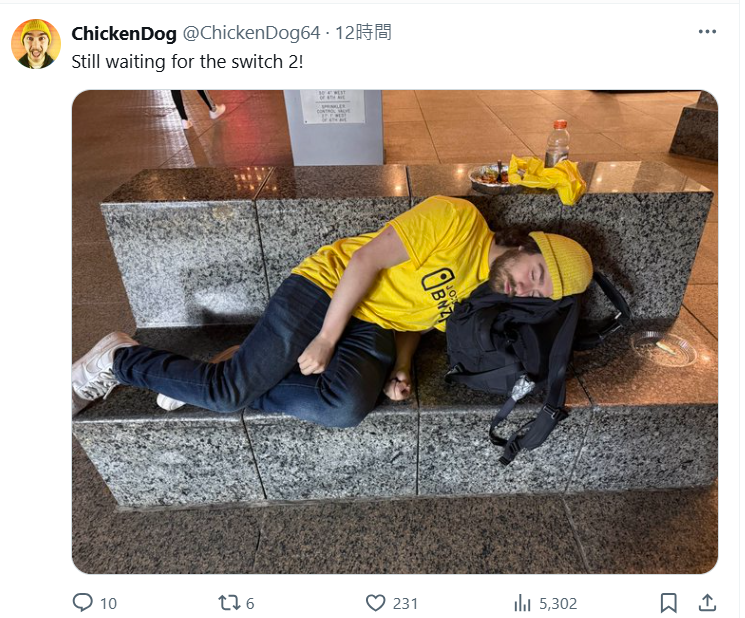The image size is (745, 618).
Task: Click the yellow beanie in the photo
Action: point(562,263)
